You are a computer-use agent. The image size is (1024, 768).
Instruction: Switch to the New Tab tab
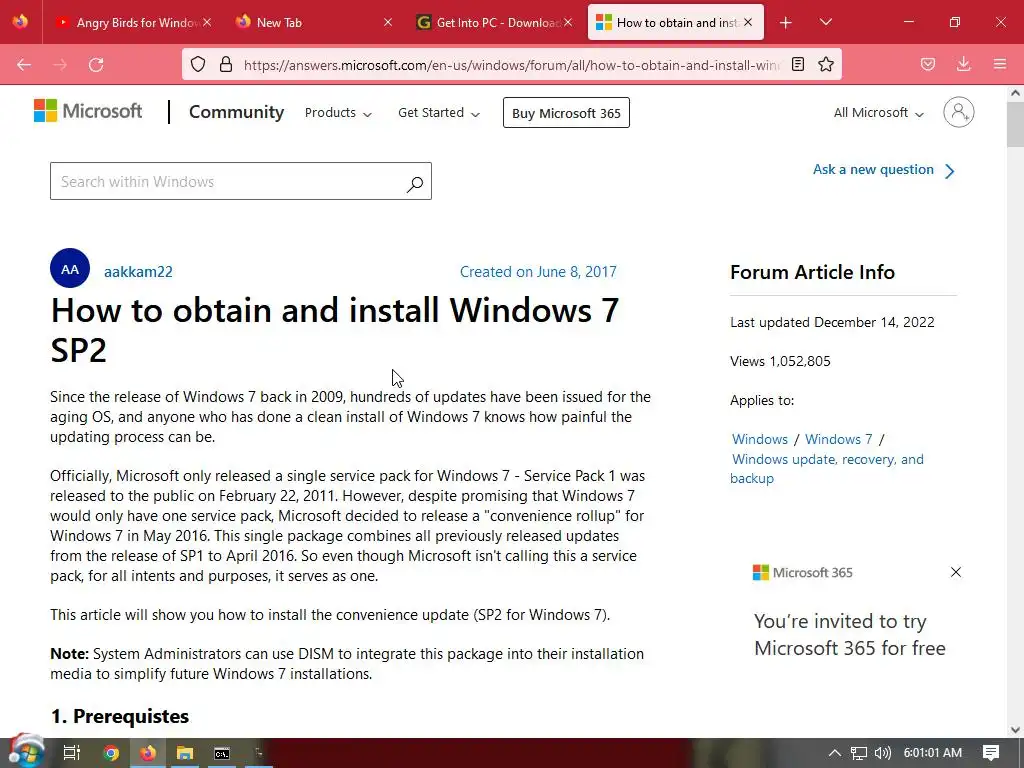(312, 22)
